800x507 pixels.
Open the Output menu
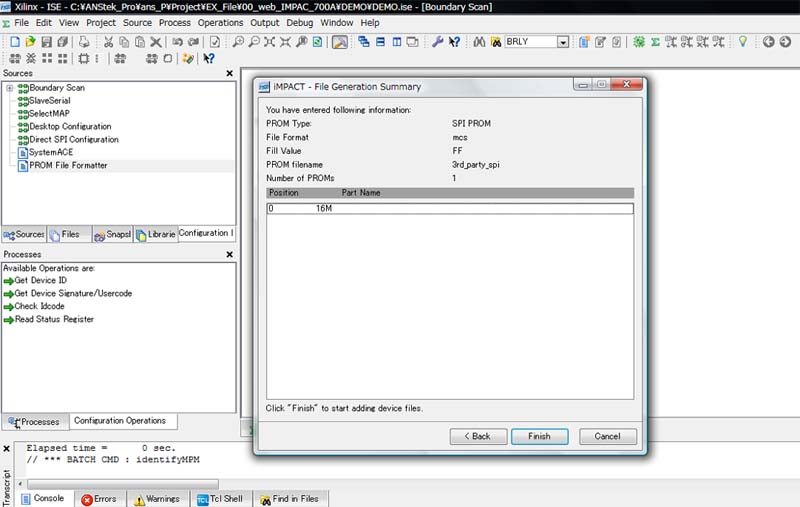[264, 23]
